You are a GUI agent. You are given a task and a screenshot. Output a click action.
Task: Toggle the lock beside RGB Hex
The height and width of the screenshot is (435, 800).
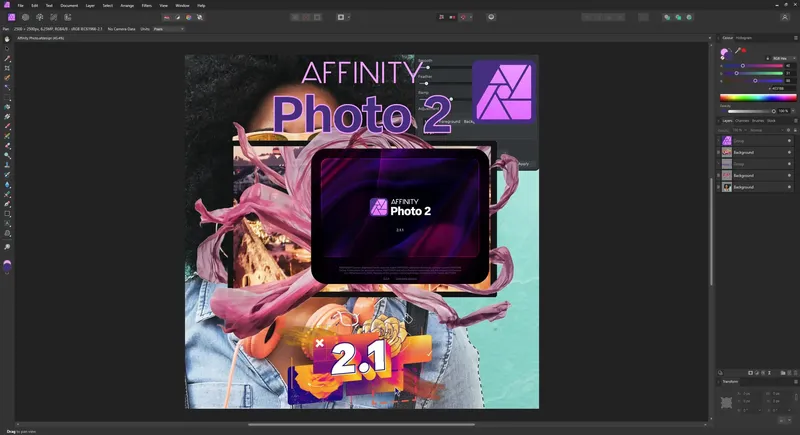768,59
